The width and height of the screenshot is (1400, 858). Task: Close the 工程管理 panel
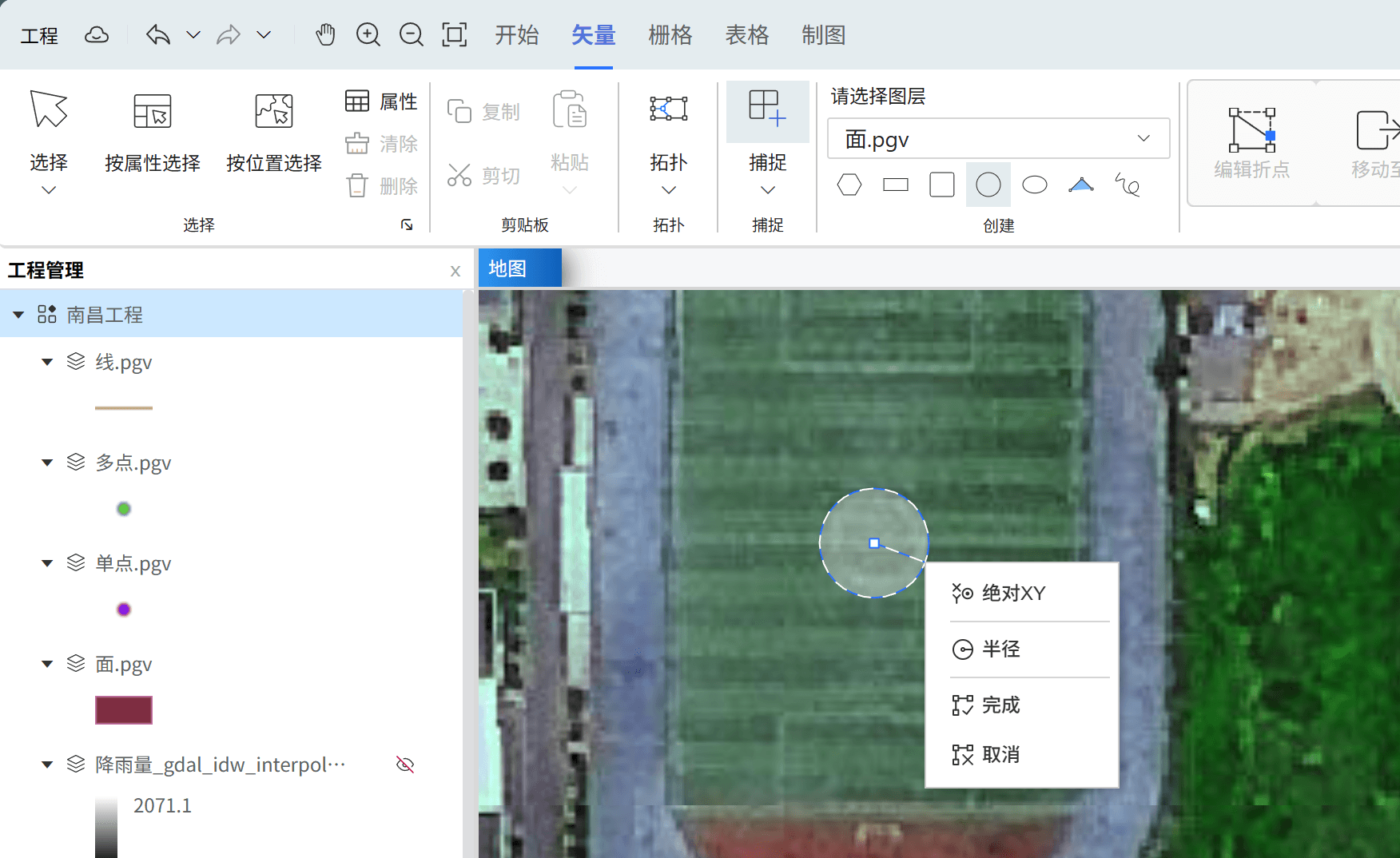coord(455,271)
